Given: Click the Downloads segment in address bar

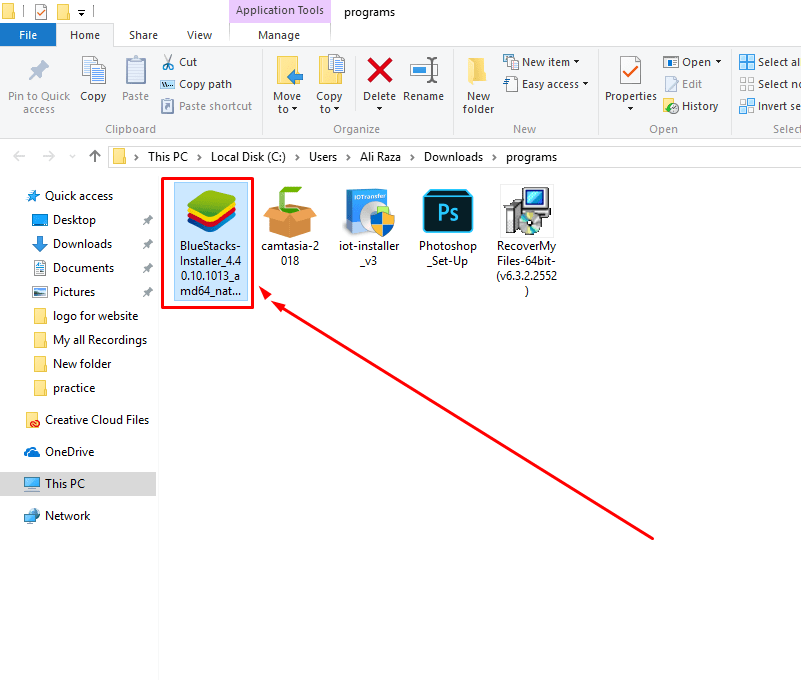Looking at the screenshot, I should tap(453, 157).
